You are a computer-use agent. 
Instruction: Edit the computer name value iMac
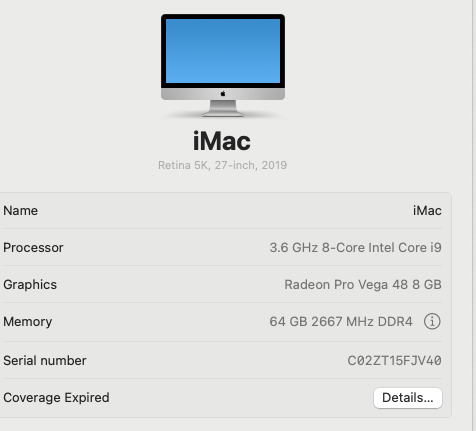[x=427, y=211]
